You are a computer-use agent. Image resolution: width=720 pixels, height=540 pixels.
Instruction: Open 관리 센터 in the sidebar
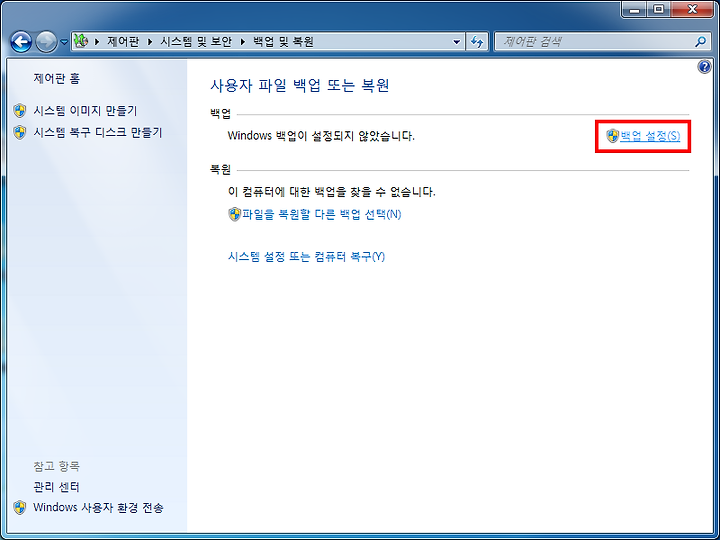[x=56, y=487]
